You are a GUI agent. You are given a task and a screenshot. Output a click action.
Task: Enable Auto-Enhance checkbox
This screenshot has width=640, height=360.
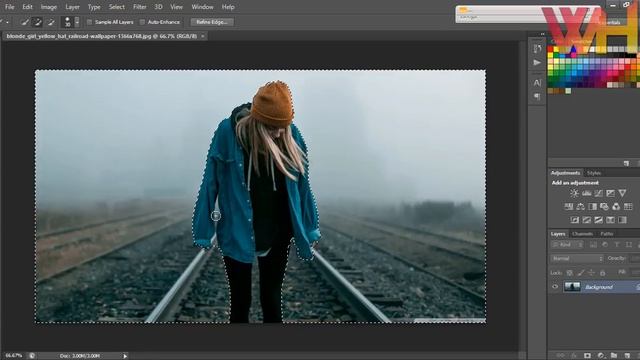tap(142, 22)
